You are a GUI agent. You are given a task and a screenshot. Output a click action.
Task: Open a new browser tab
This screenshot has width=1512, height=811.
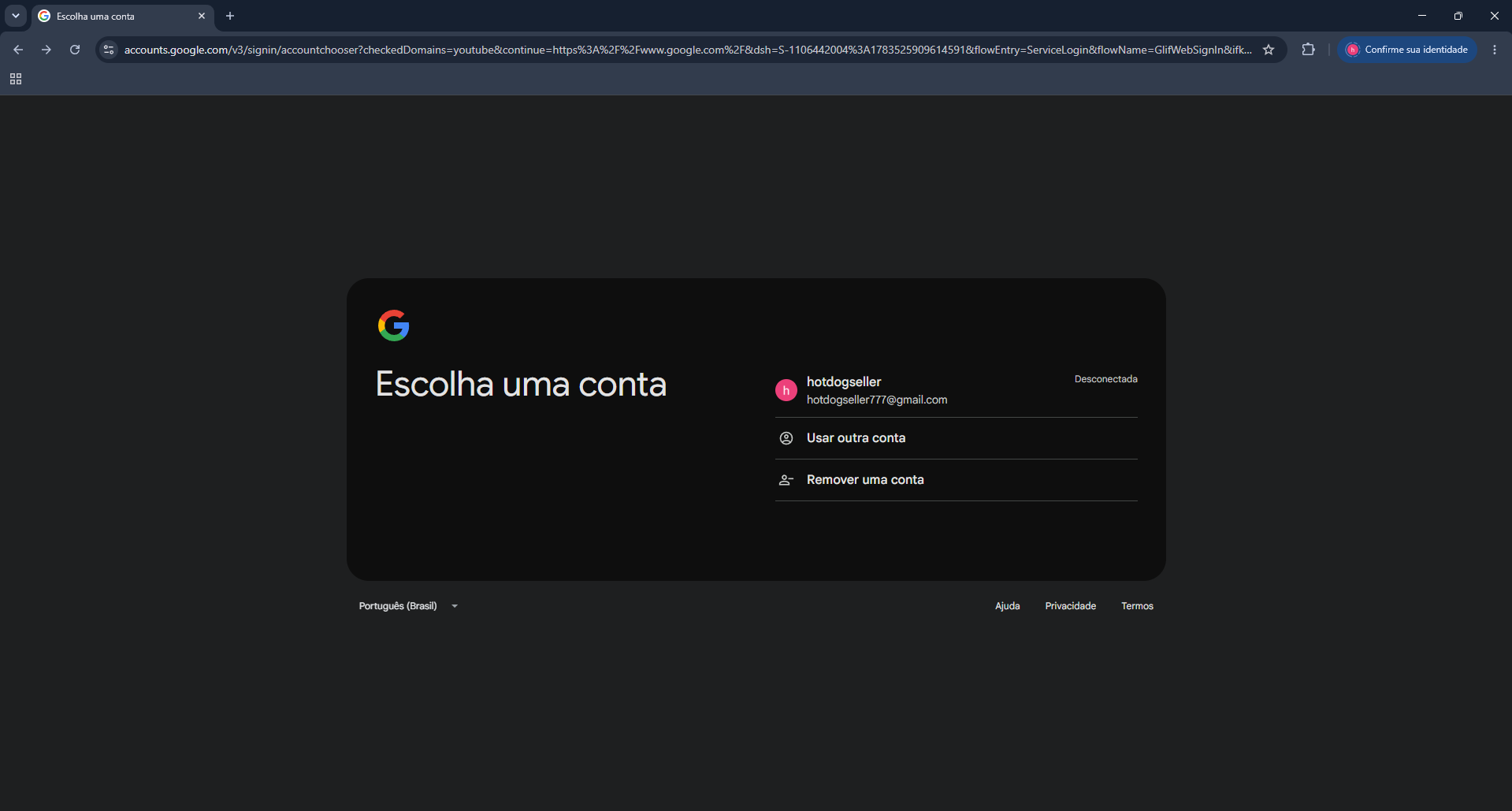(x=230, y=16)
